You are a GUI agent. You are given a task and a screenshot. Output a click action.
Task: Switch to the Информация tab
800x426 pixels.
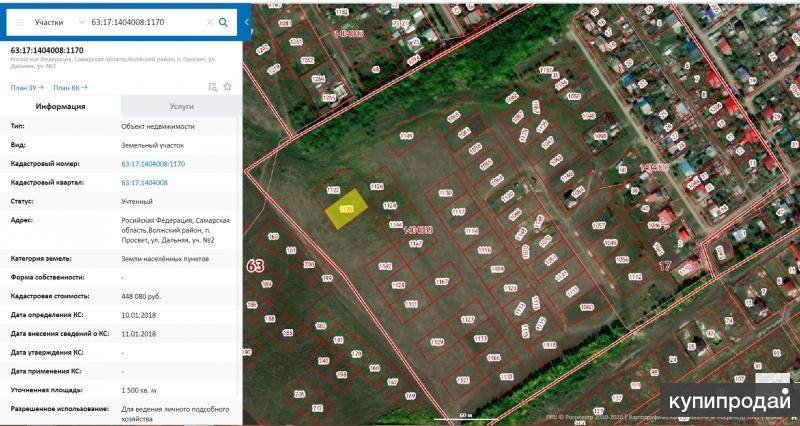click(x=61, y=106)
